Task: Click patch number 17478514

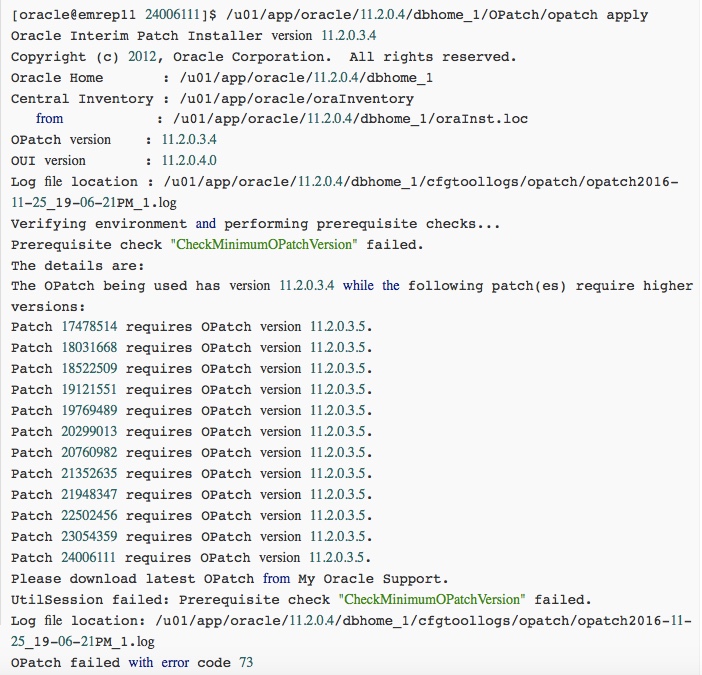Action: pos(89,327)
